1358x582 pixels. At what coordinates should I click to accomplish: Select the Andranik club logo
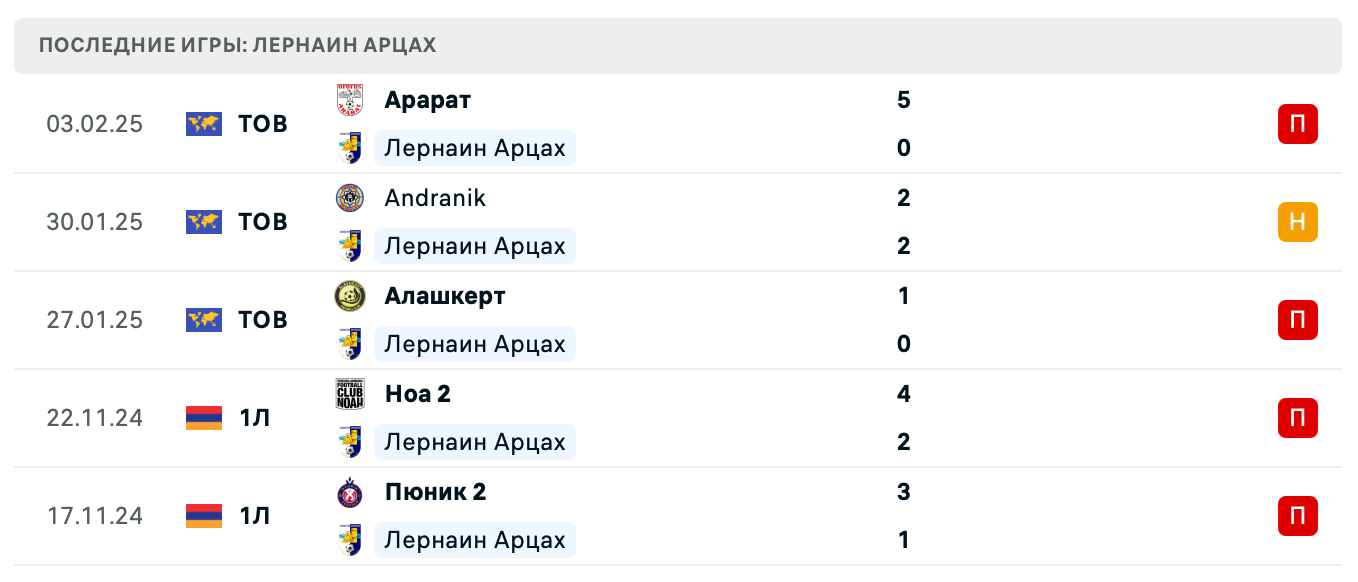tap(351, 198)
